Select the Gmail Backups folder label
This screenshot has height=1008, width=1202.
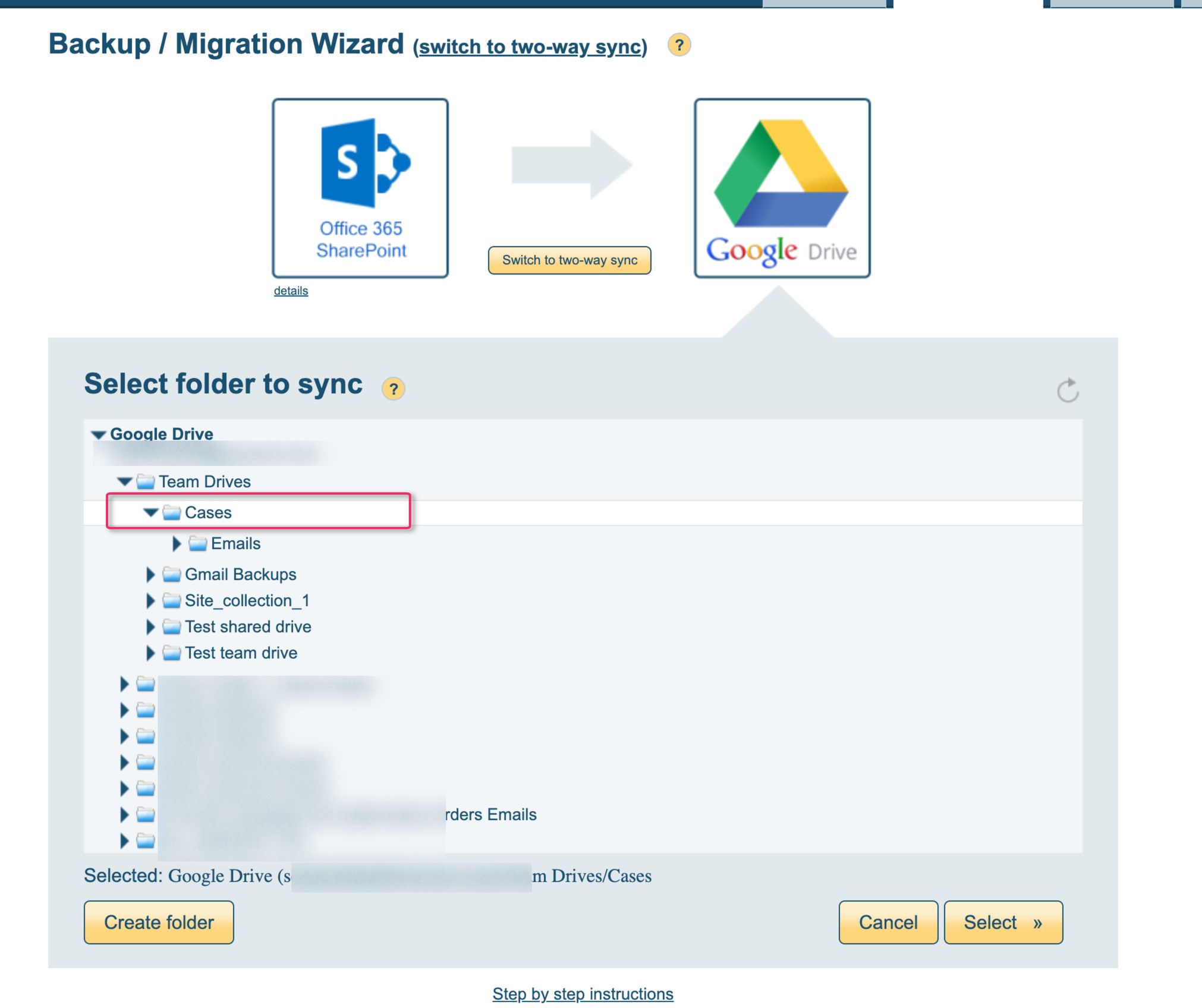click(x=240, y=574)
